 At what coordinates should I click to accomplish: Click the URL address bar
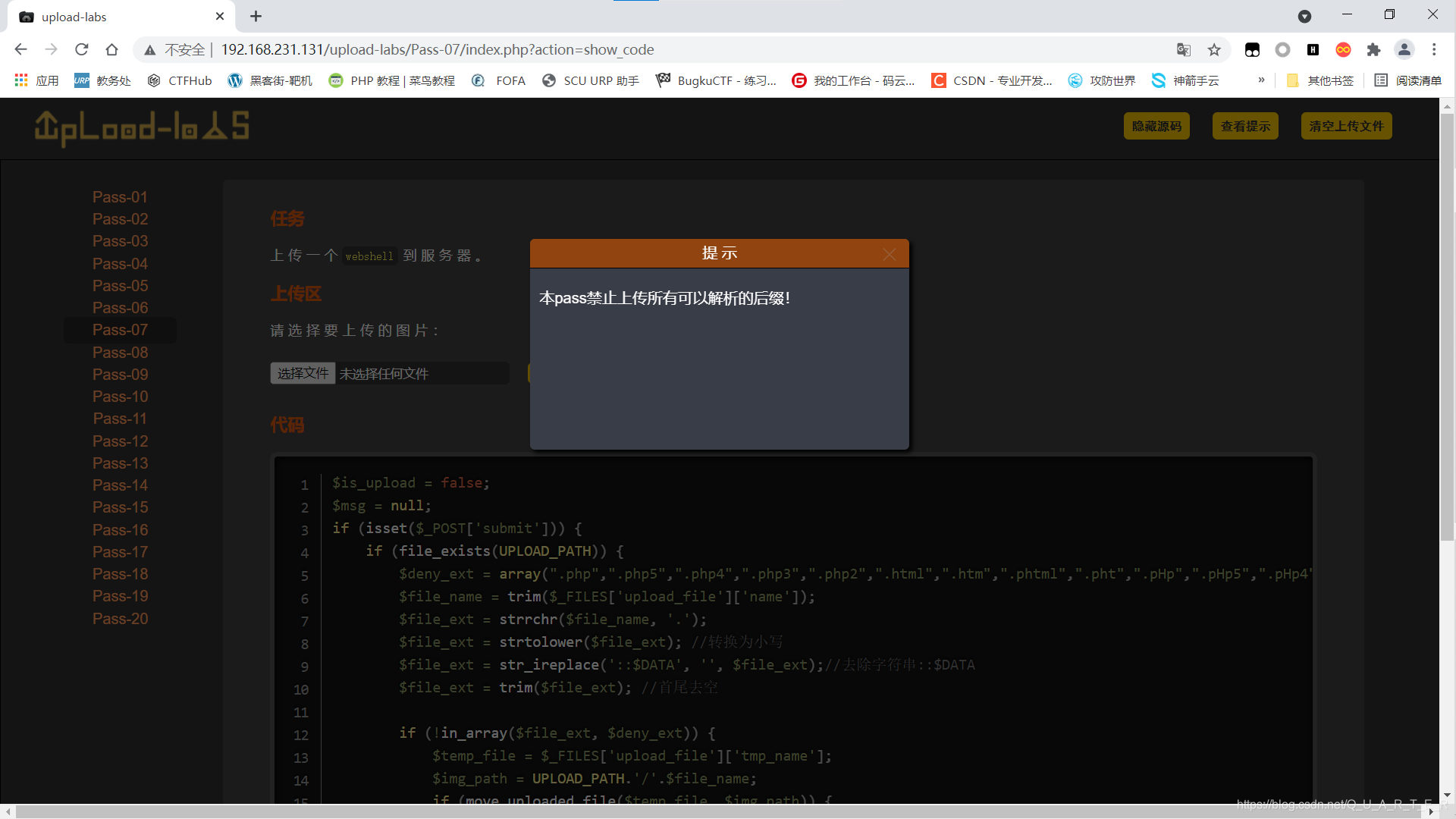point(682,49)
